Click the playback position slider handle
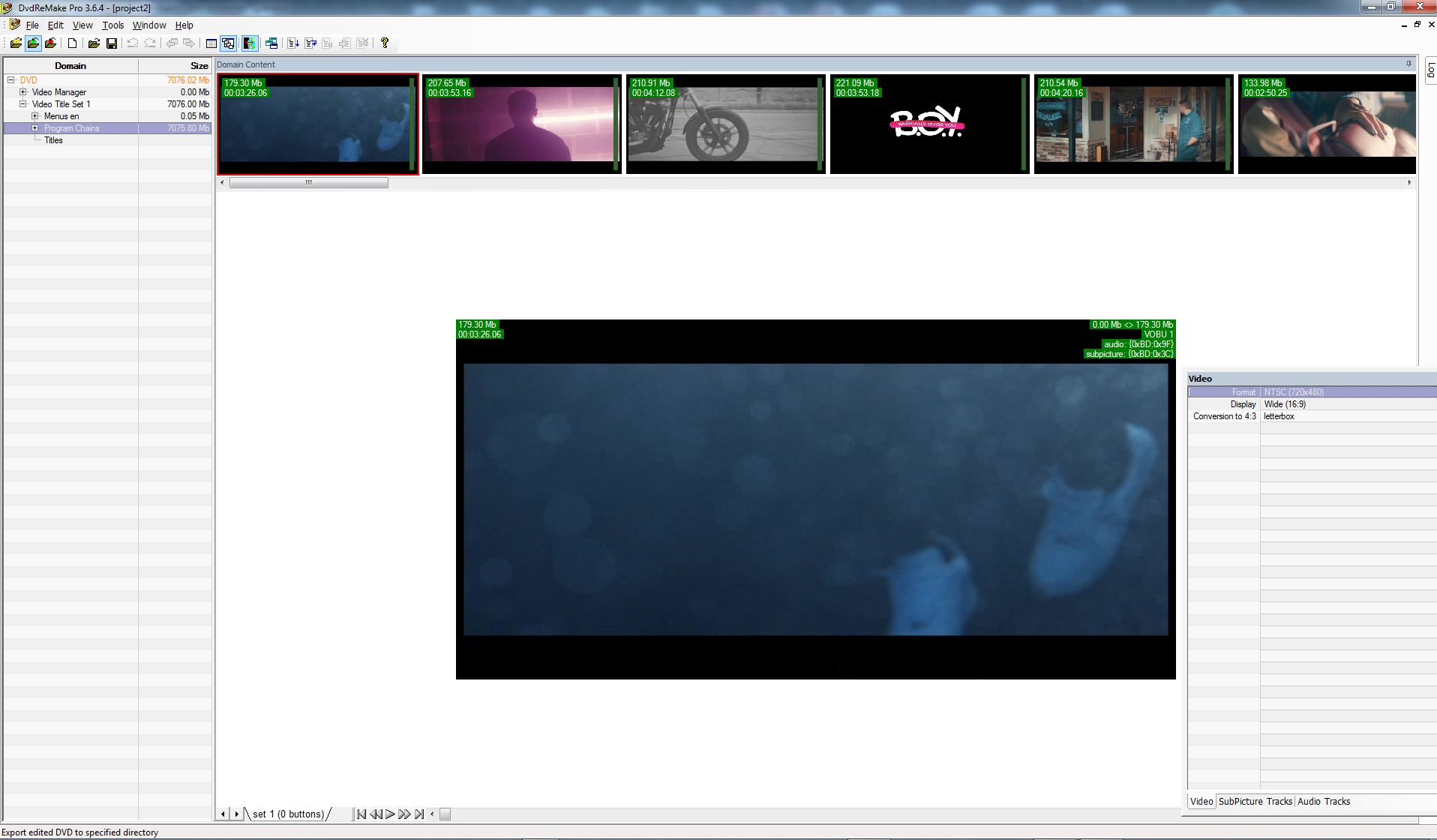 [x=445, y=814]
